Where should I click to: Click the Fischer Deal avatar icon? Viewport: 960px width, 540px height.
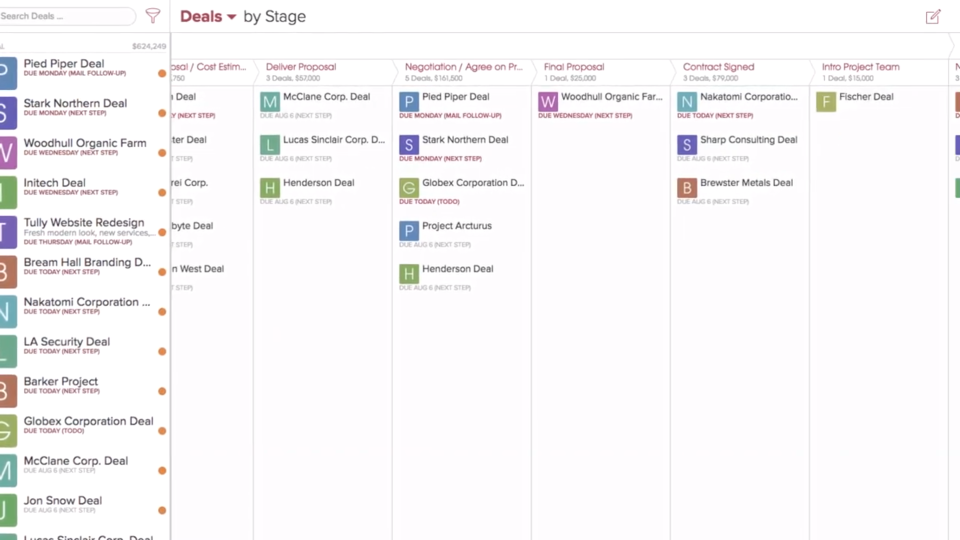pyautogui.click(x=826, y=102)
